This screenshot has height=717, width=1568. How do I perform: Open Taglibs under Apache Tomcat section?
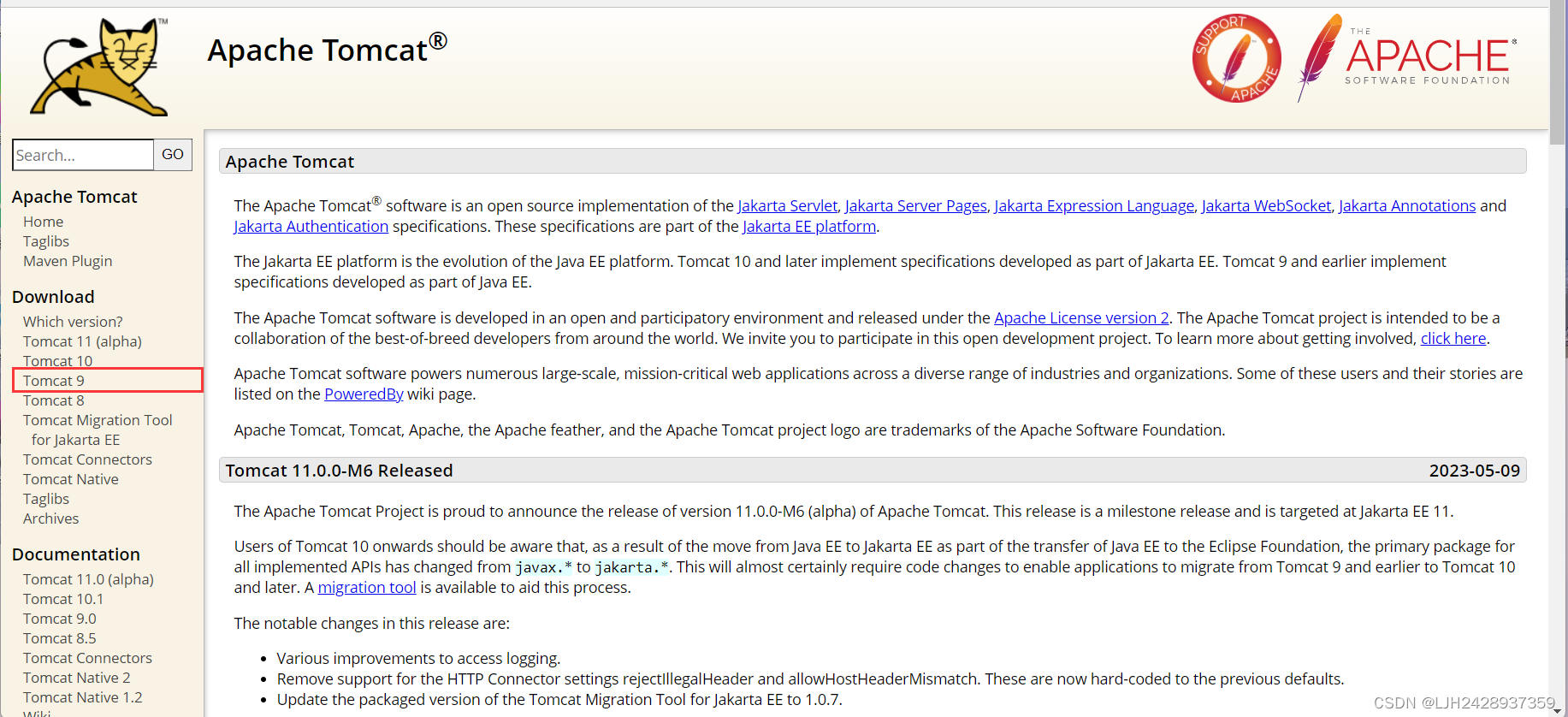[46, 241]
